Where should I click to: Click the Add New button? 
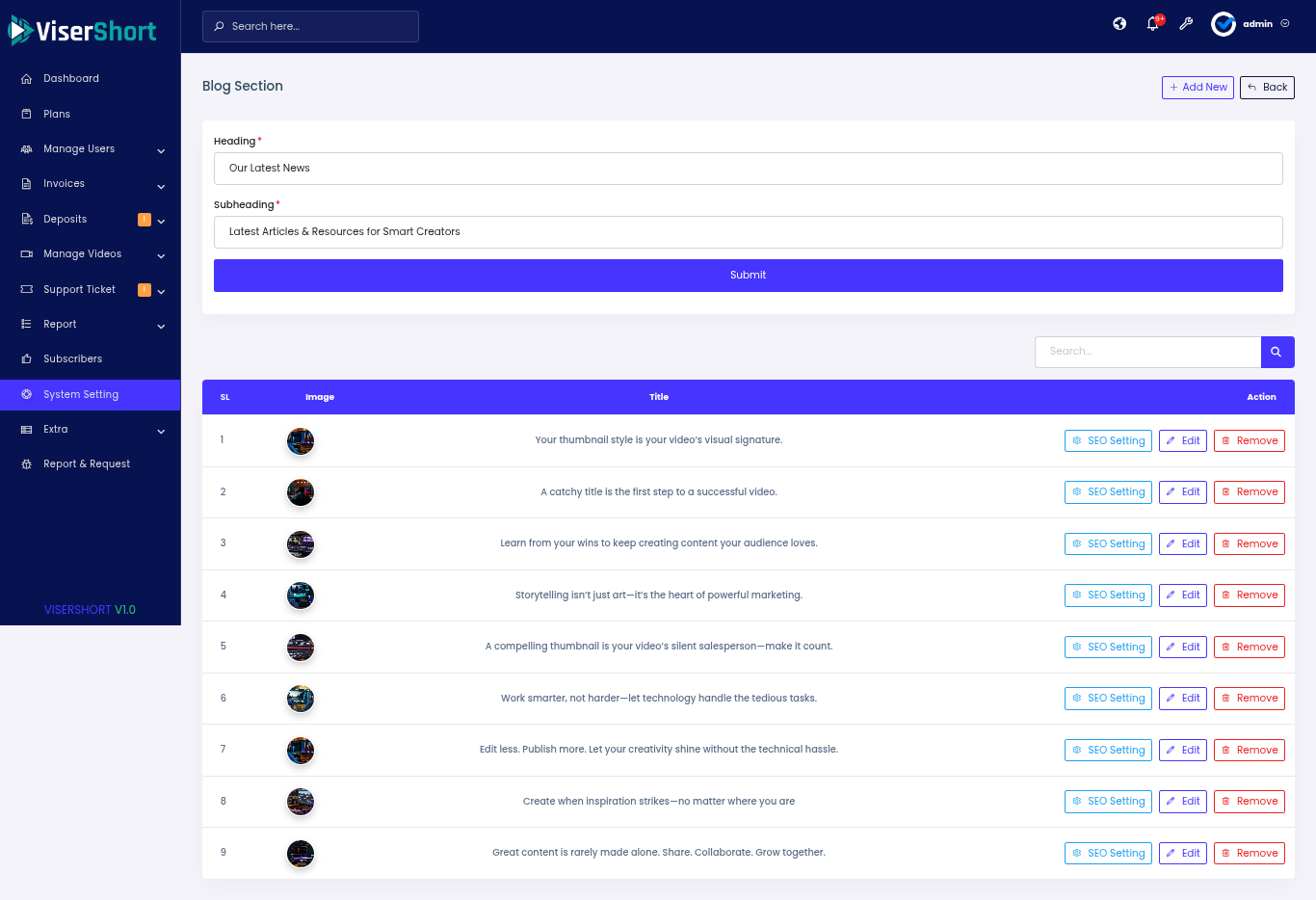click(1198, 88)
